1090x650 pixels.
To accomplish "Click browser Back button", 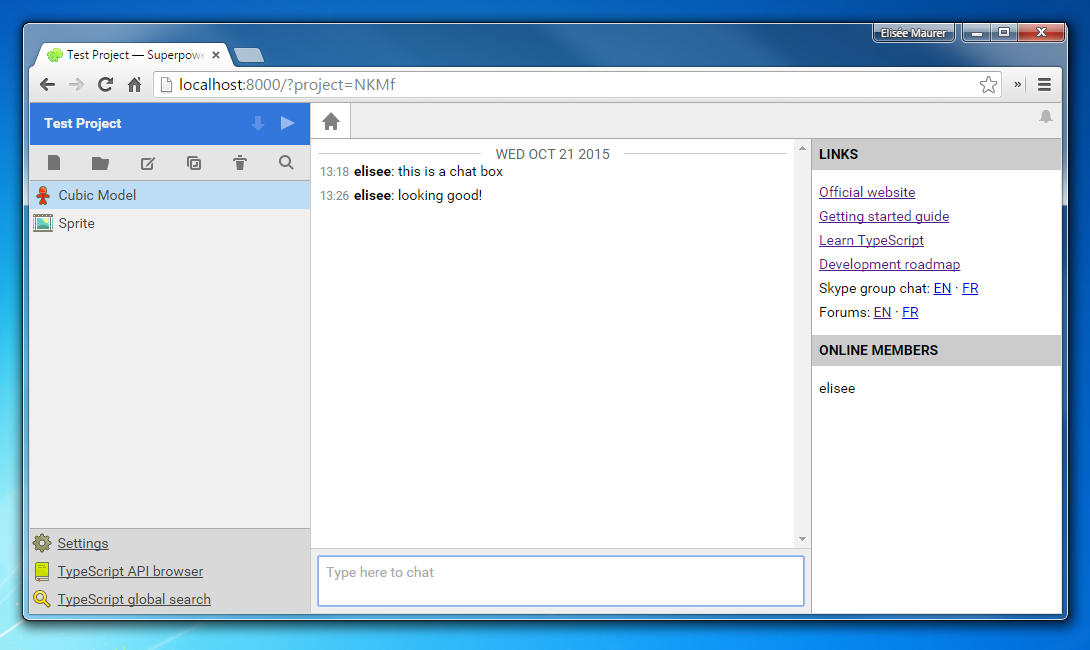I will (47, 85).
